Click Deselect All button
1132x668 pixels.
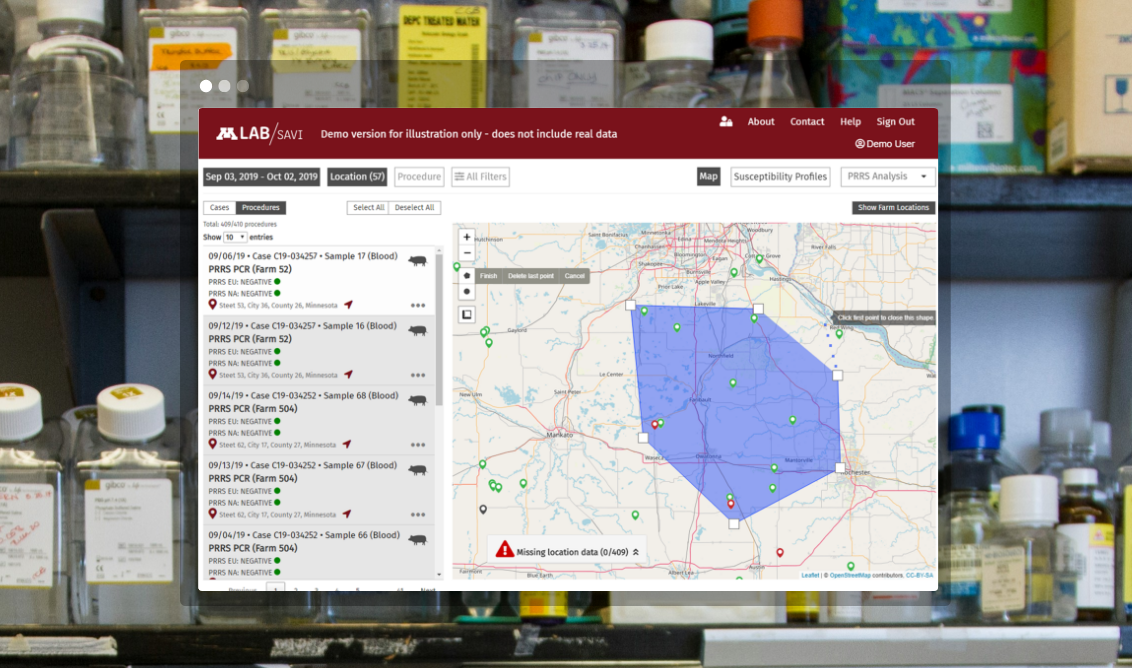pyautogui.click(x=414, y=207)
